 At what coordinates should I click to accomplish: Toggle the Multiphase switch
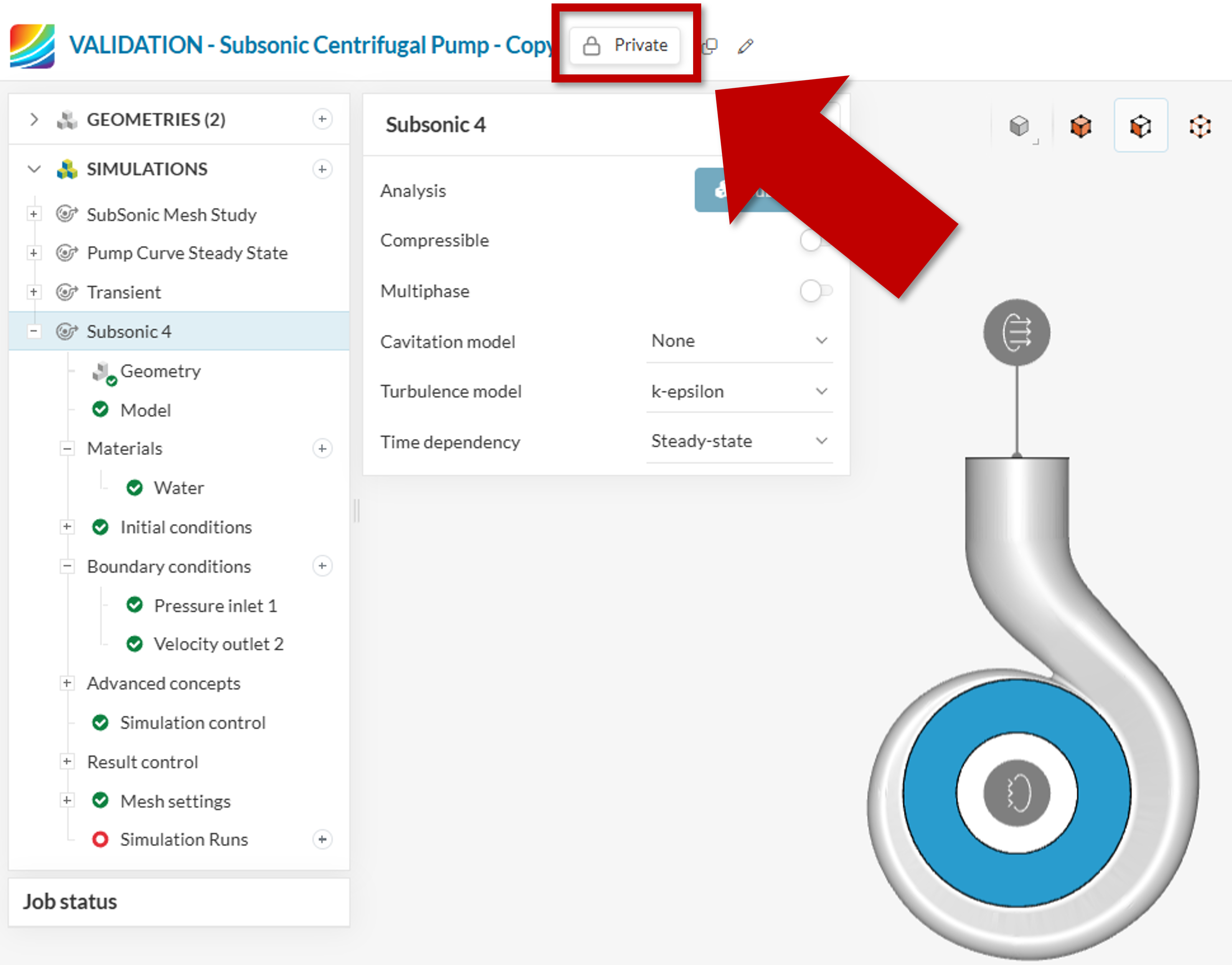click(816, 291)
